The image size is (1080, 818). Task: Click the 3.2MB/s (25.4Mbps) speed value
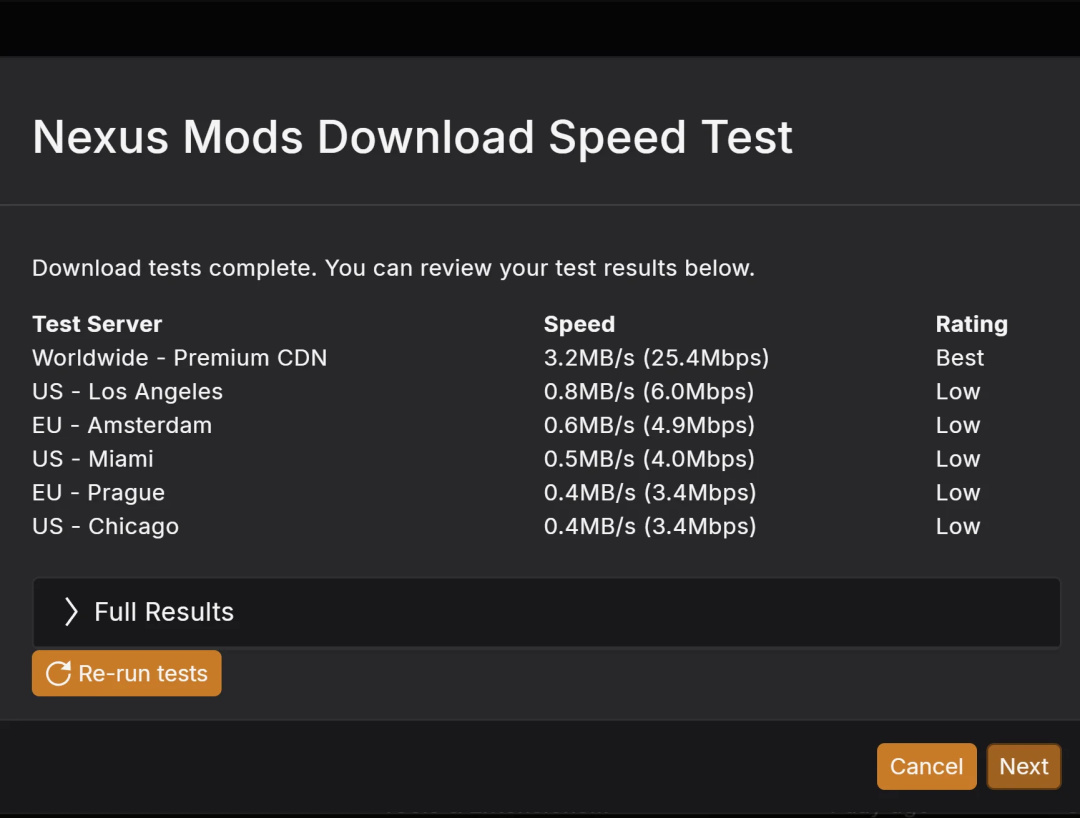pos(656,358)
